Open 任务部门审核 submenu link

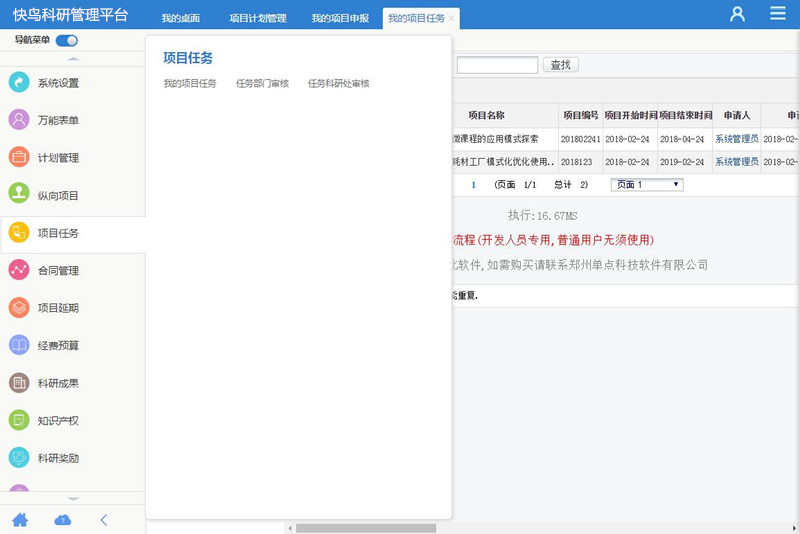pos(262,83)
